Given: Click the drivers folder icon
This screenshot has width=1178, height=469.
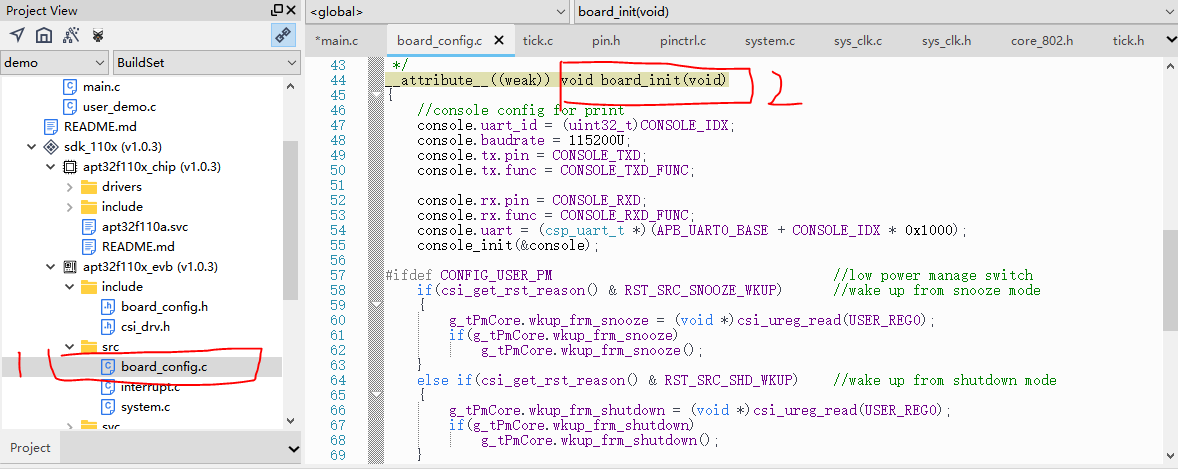Looking at the screenshot, I should (x=89, y=186).
